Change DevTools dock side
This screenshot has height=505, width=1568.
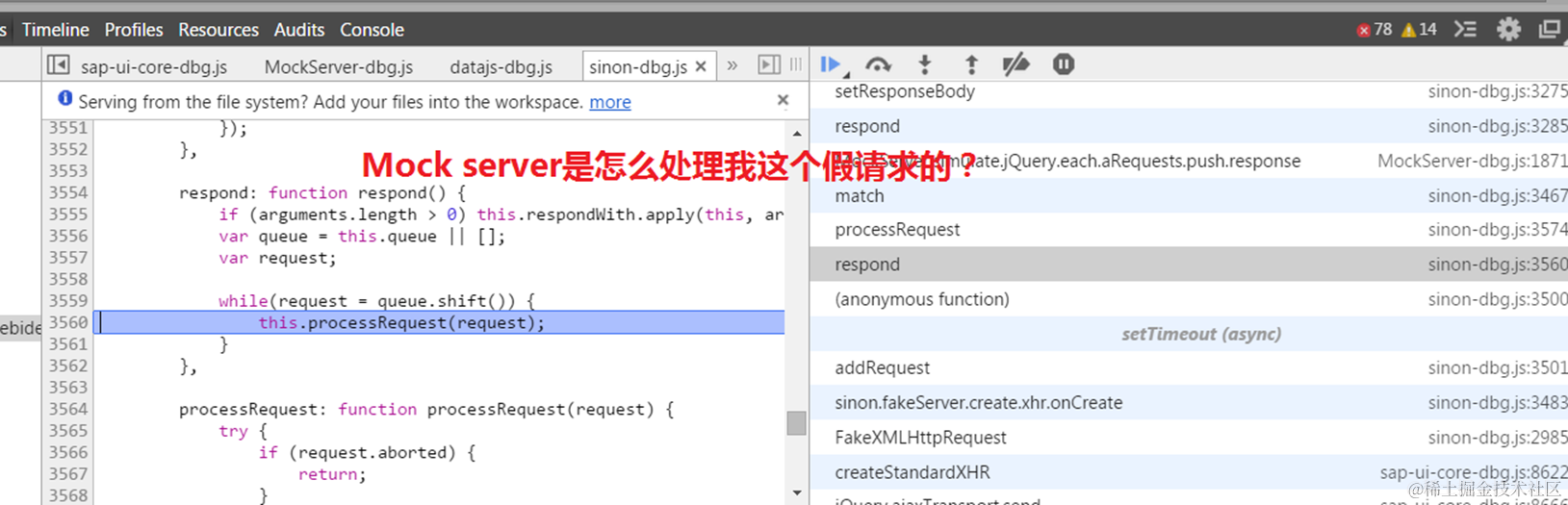[1550, 29]
